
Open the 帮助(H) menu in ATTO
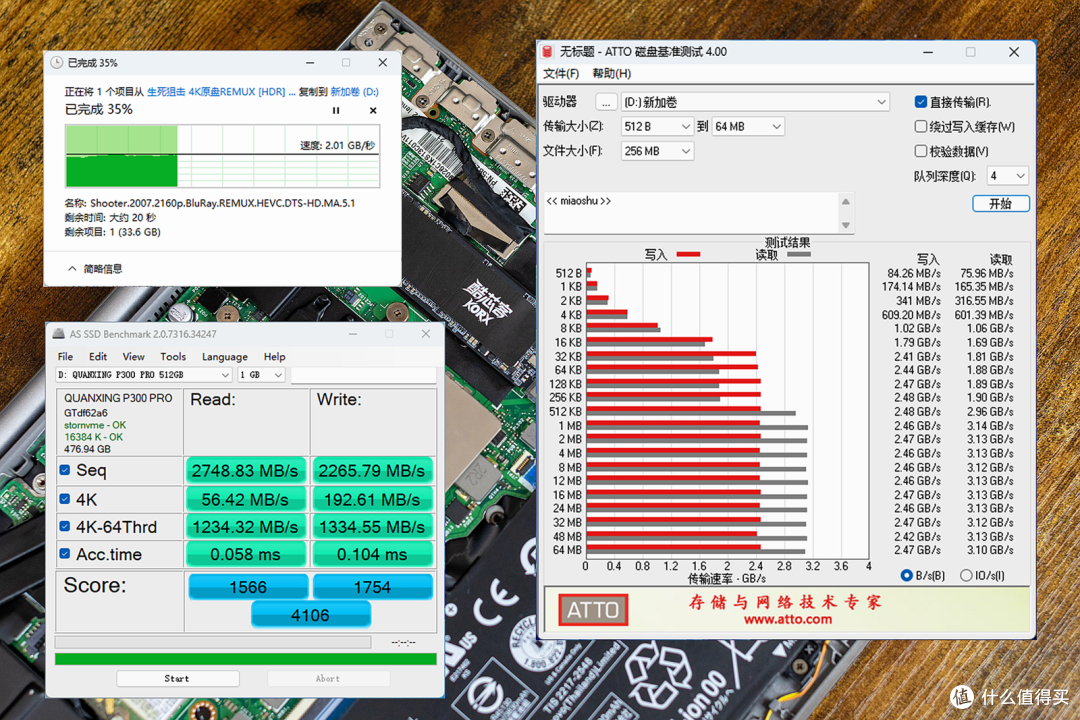(612, 74)
